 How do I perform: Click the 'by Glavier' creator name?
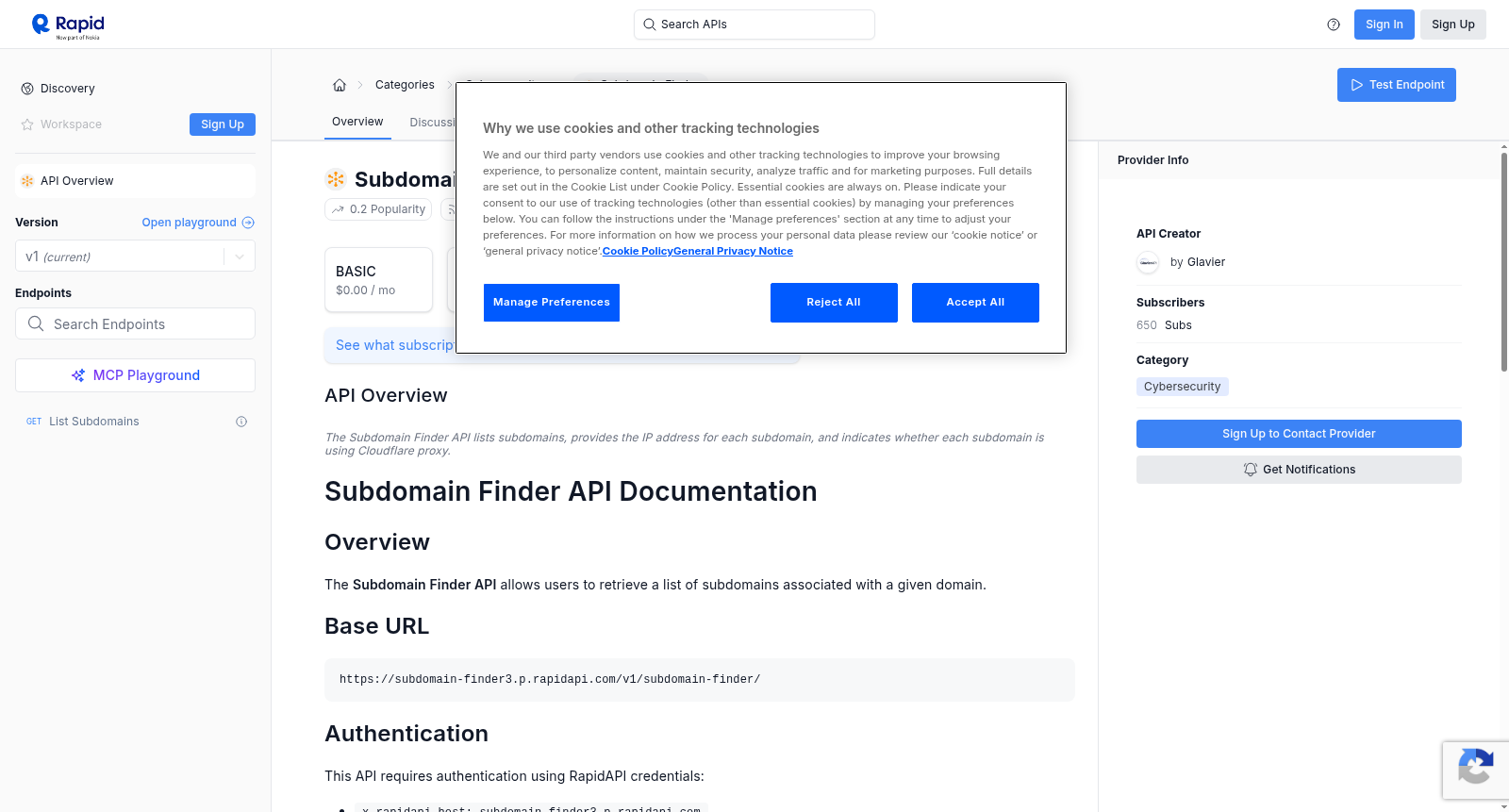point(1198,262)
